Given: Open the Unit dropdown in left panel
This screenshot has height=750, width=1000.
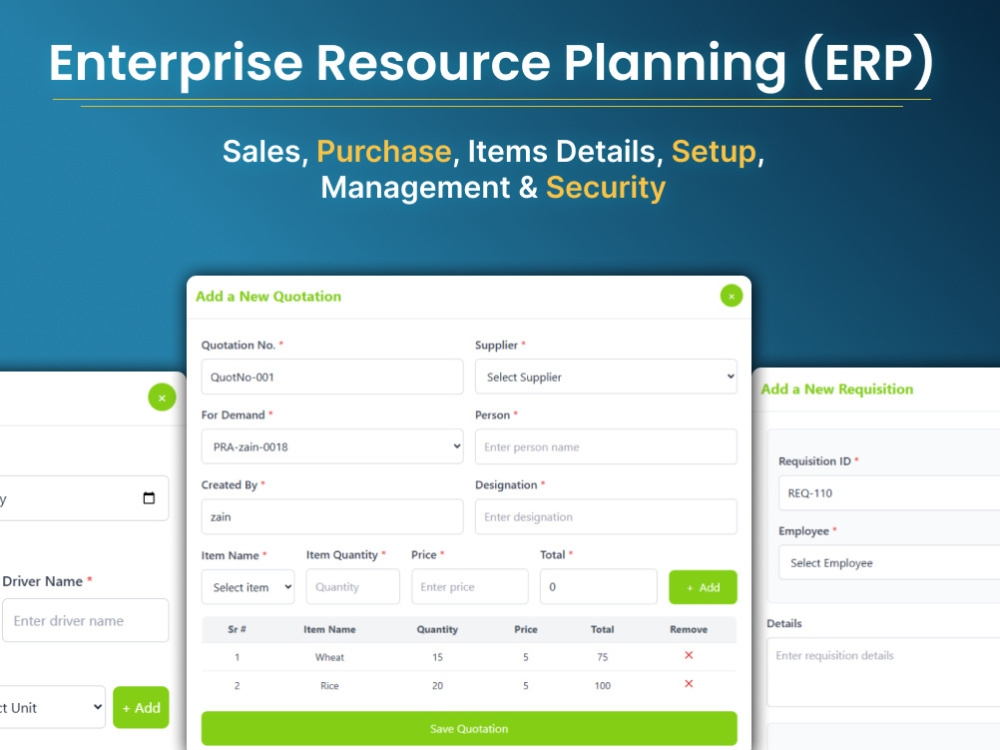Looking at the screenshot, I should (x=52, y=707).
